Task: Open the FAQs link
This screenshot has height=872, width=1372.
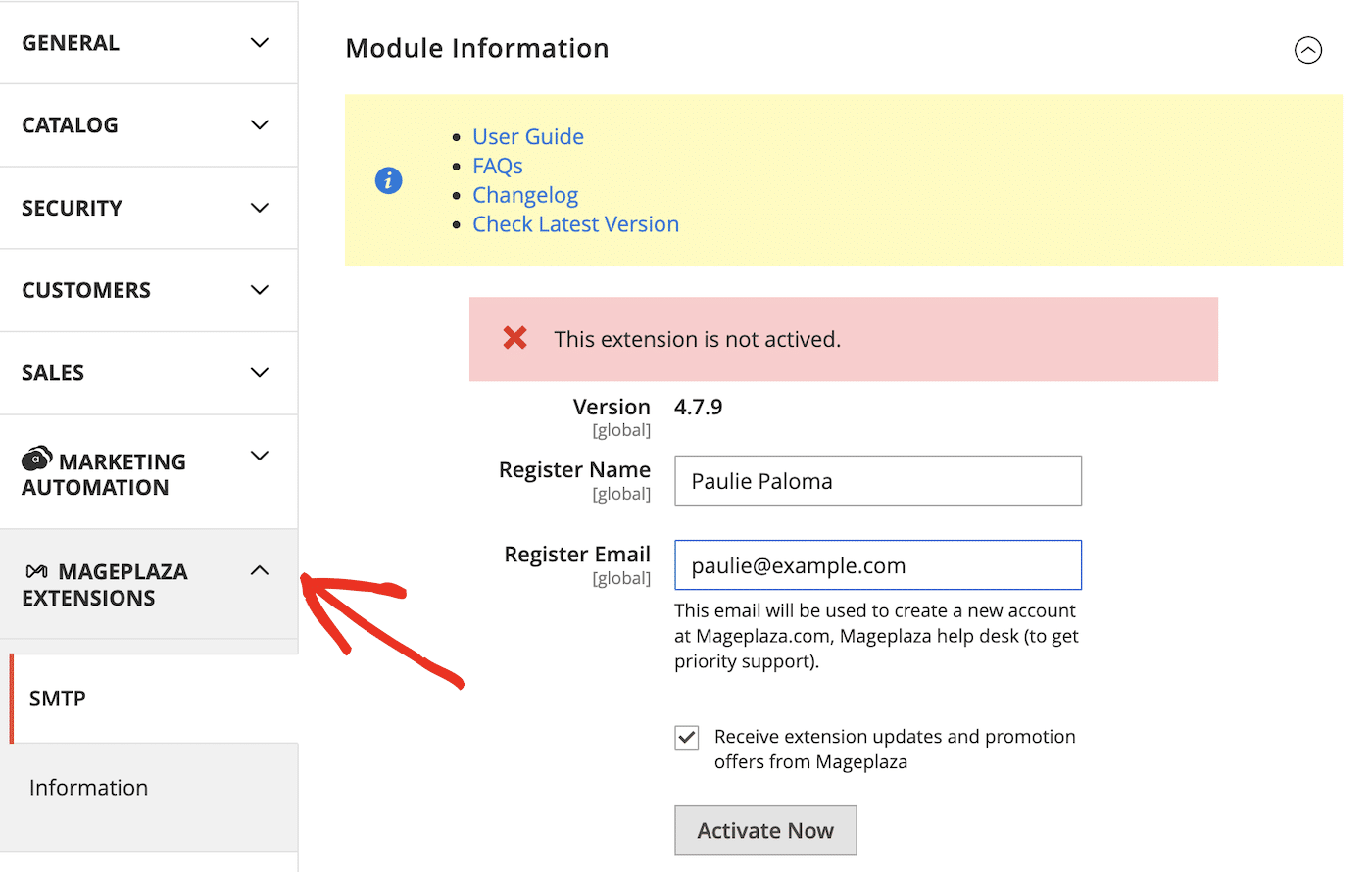Action: pos(497,166)
